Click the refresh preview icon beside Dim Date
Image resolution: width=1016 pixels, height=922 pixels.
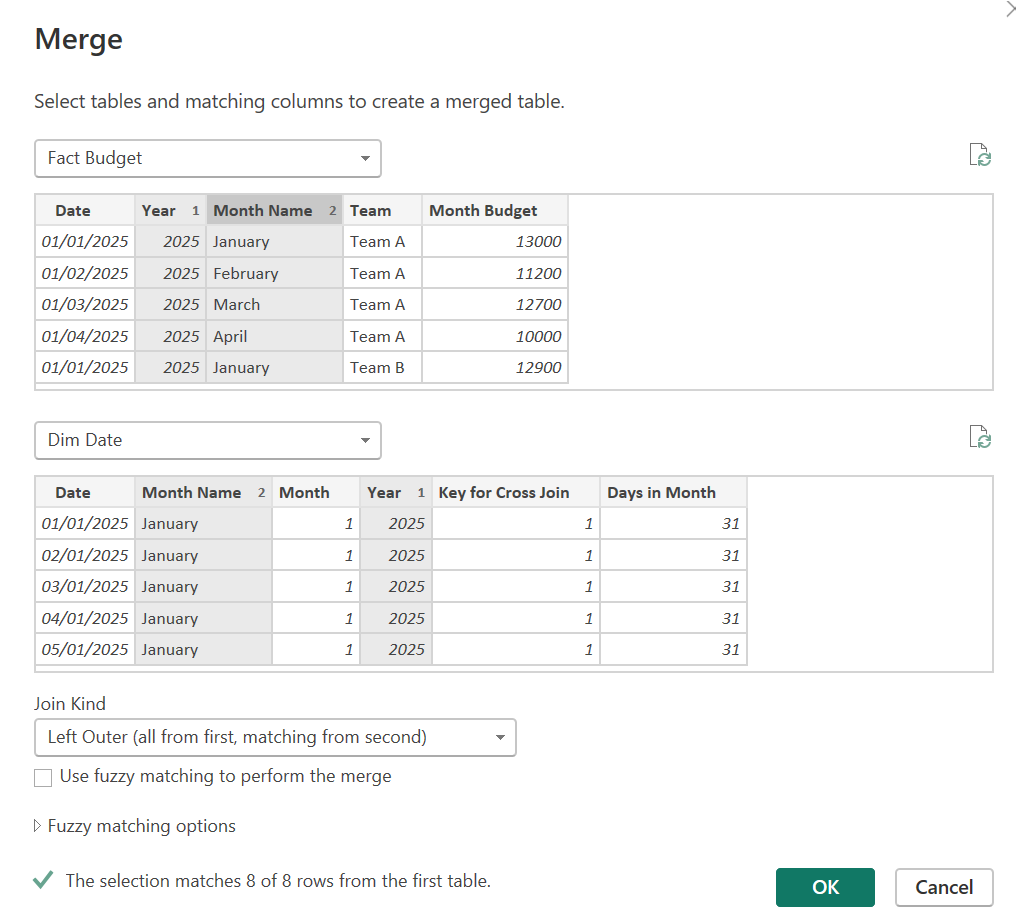[x=980, y=437]
